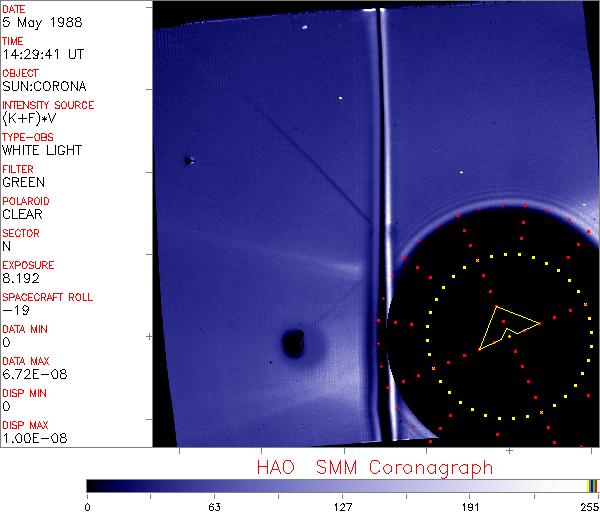Click the object value "SUN:CORONA"
The image size is (600, 512).
coord(44,86)
